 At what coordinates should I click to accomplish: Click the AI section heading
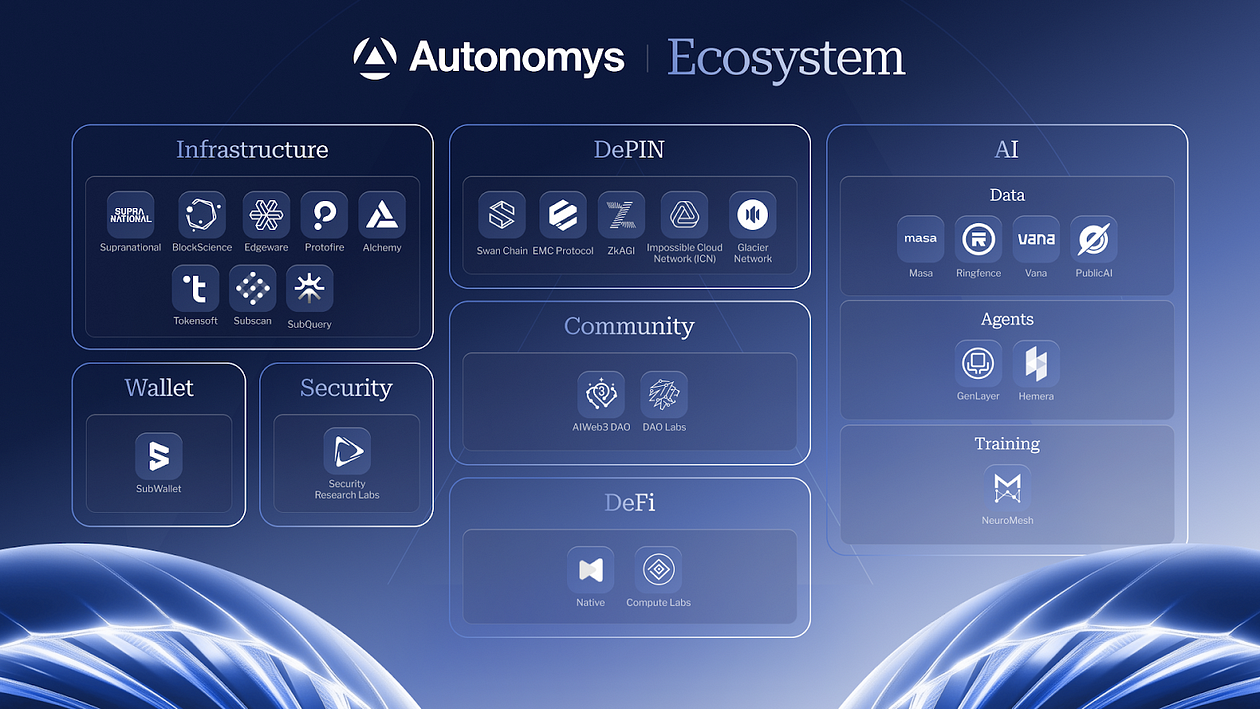coord(1007,150)
